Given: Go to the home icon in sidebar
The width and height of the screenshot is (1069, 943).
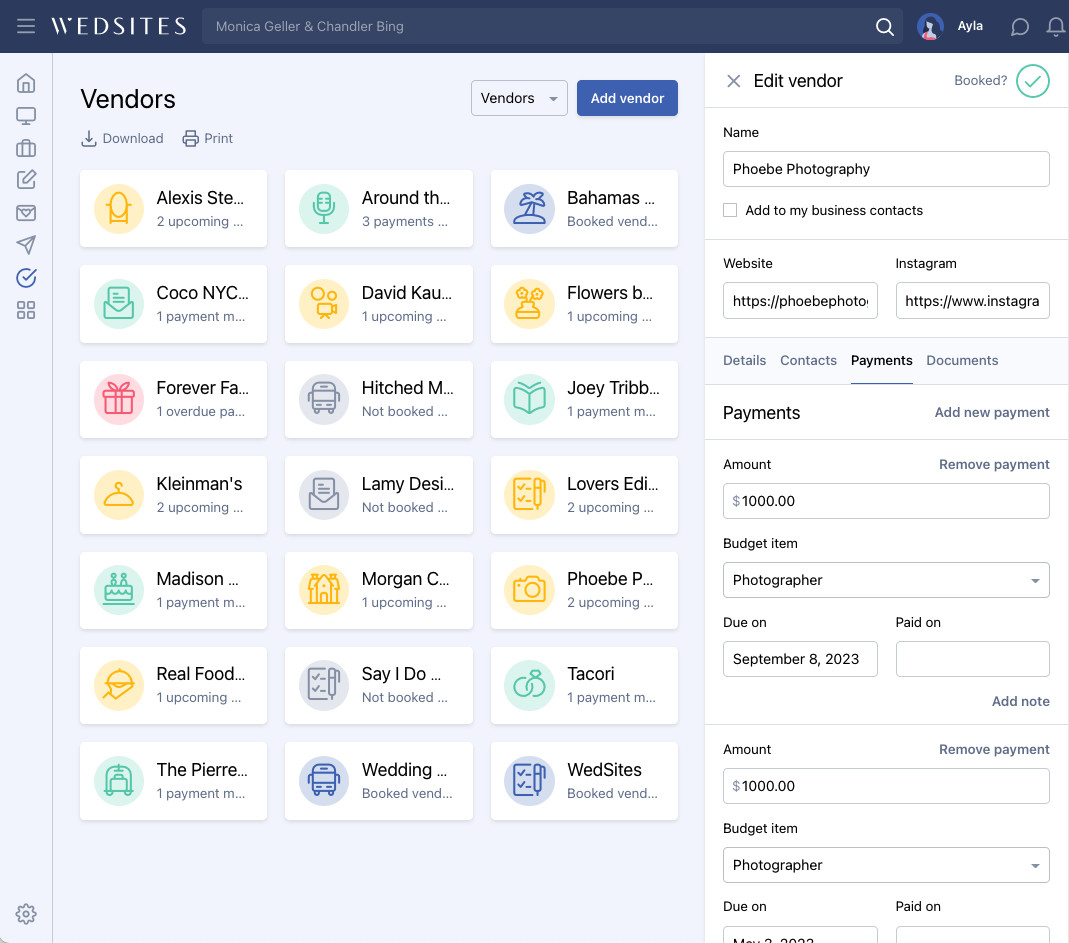Looking at the screenshot, I should 26,83.
